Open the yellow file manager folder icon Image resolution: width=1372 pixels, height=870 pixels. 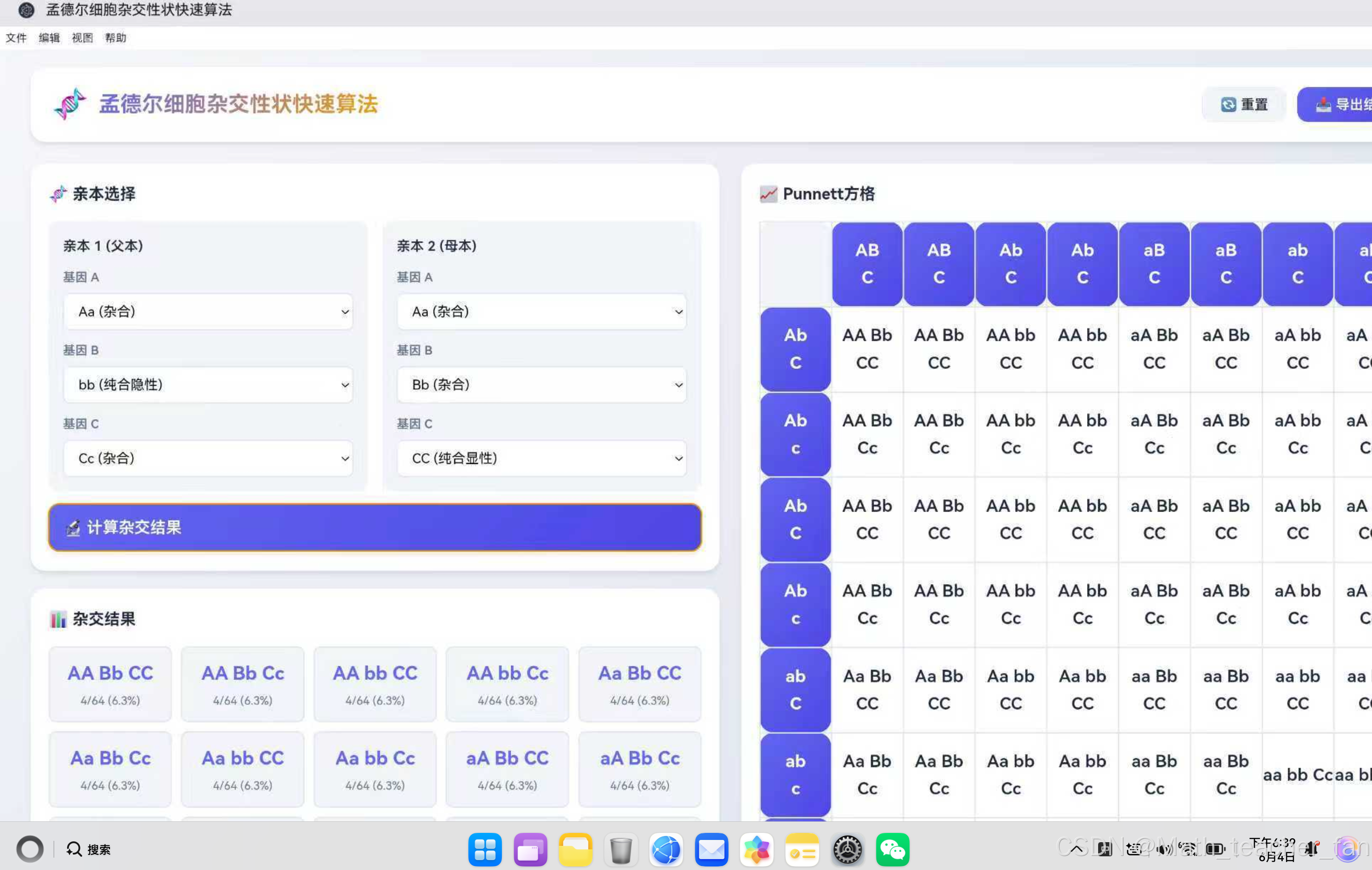576,850
